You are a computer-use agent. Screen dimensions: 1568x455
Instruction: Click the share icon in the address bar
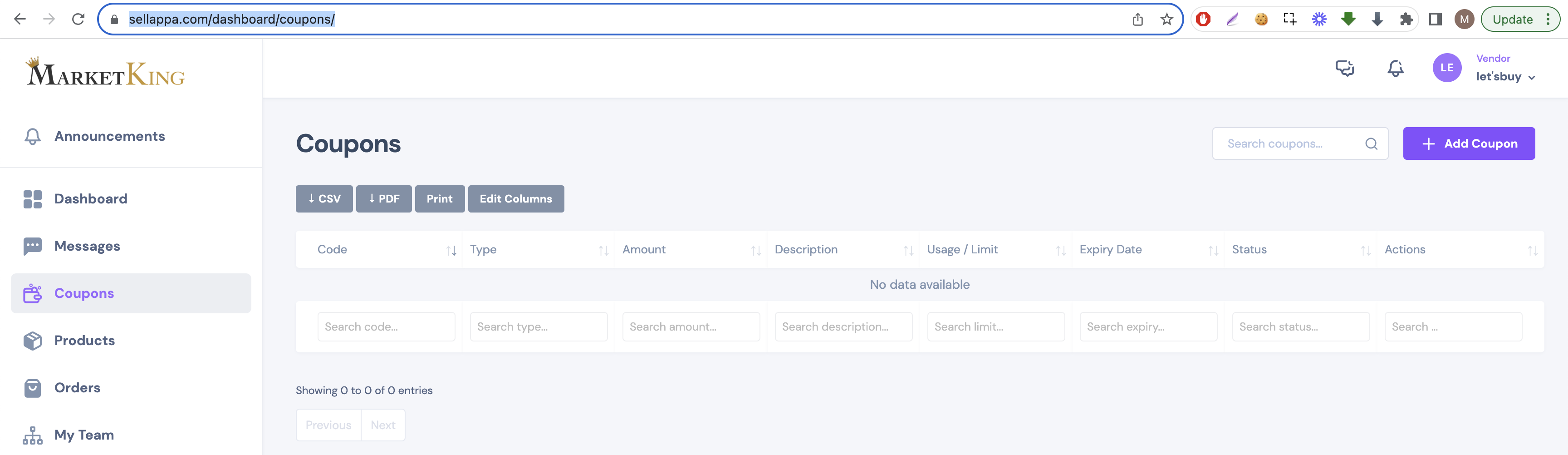point(1137,20)
